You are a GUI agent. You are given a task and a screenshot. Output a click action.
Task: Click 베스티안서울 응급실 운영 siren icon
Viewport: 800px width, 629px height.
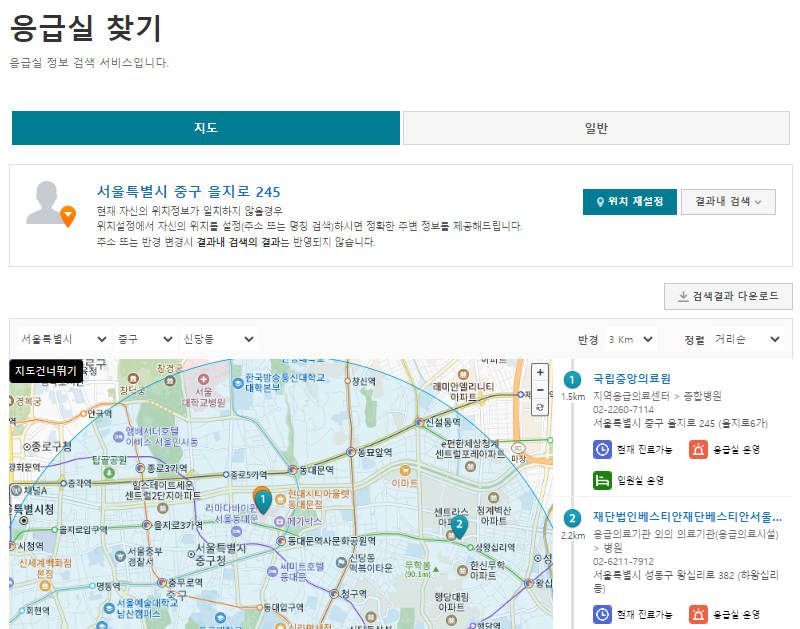pyautogui.click(x=698, y=614)
